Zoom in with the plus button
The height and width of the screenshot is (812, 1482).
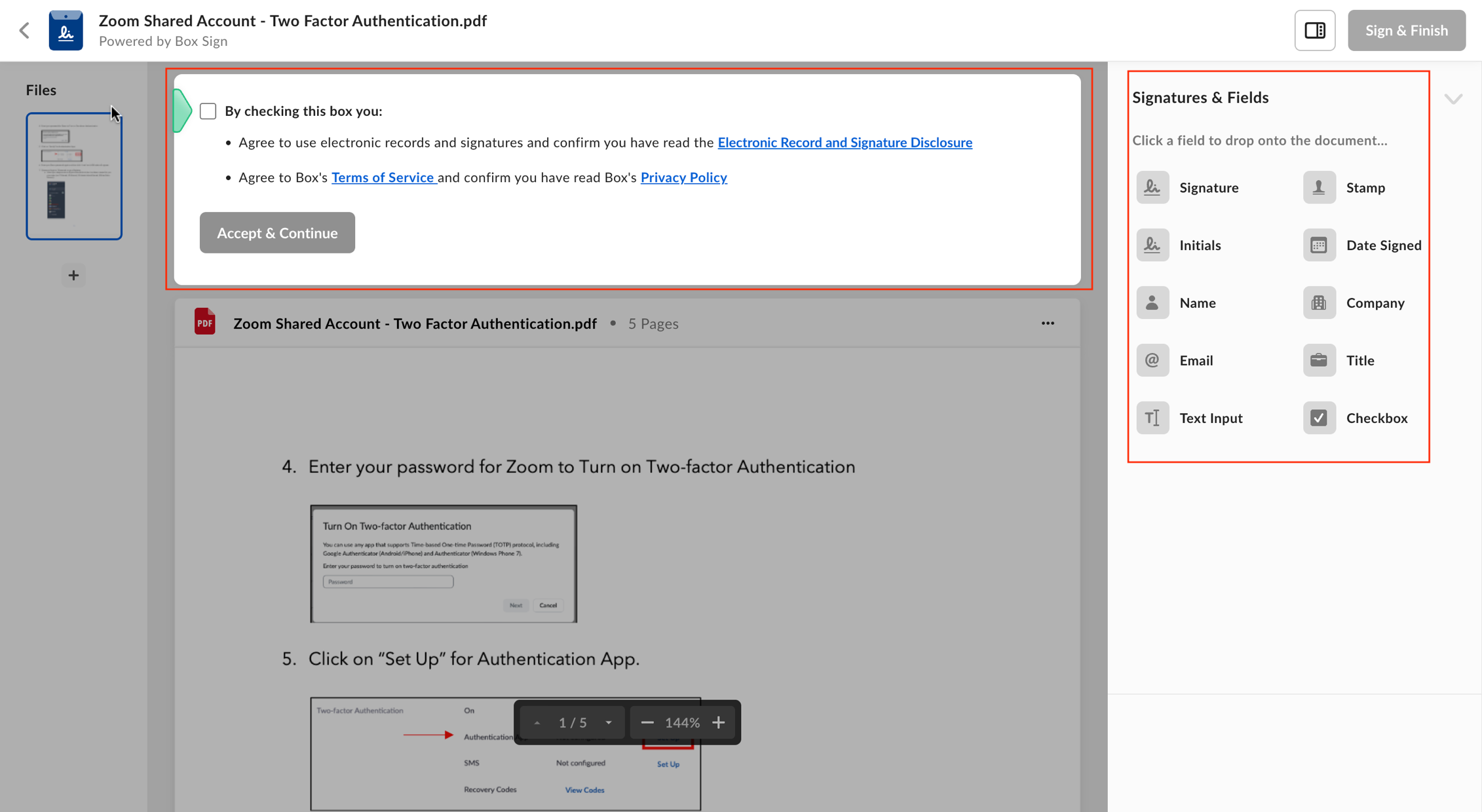pos(719,723)
